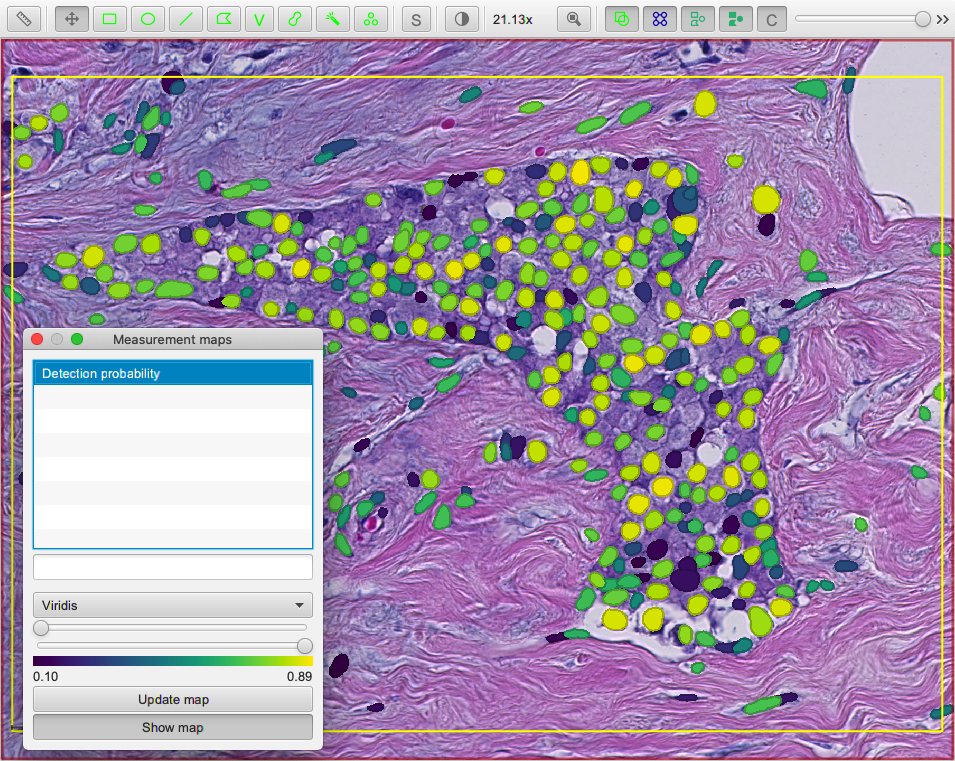Click the zoom-to-fit magnifier icon

click(x=574, y=19)
